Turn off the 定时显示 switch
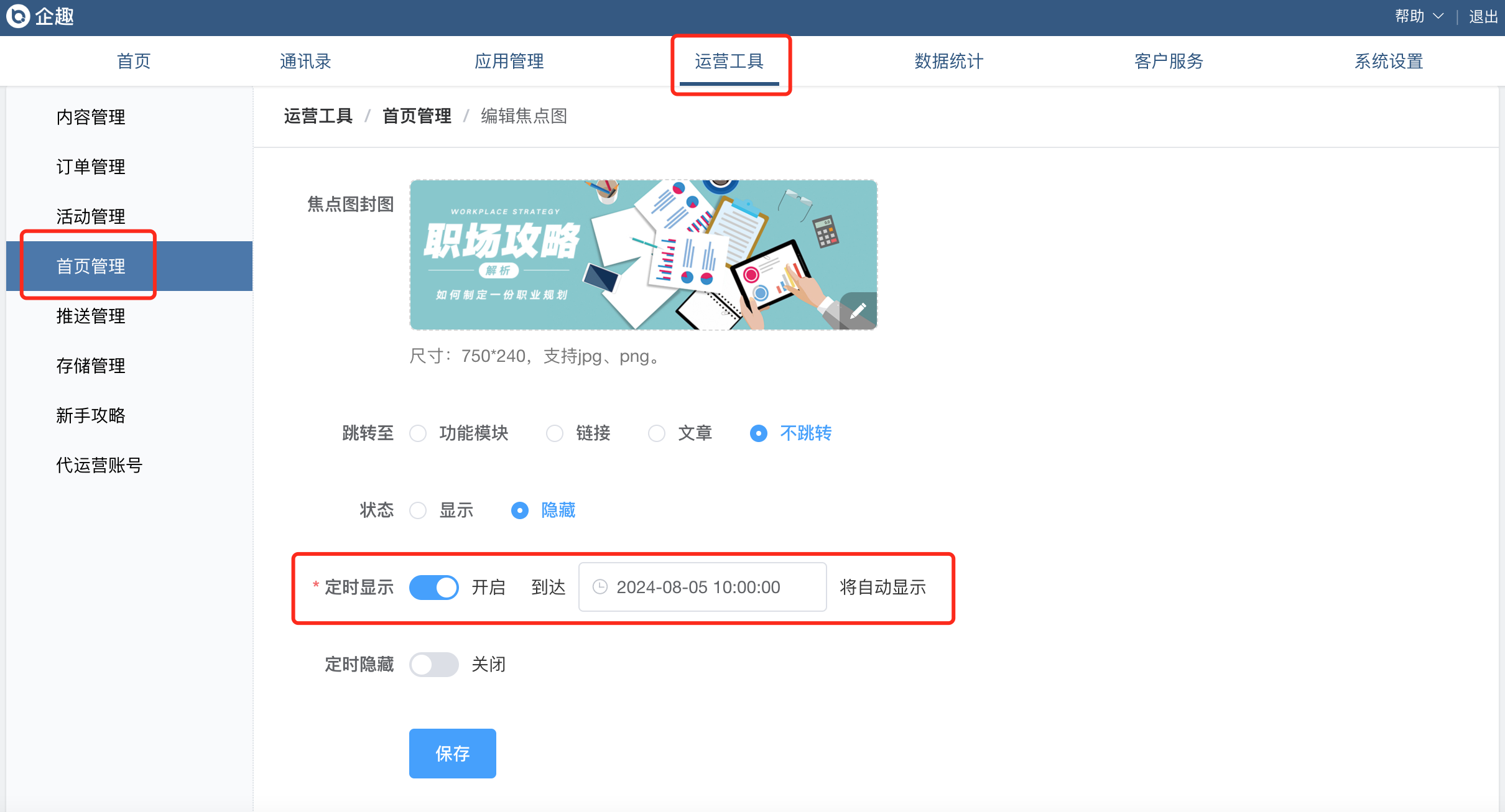 pos(434,587)
